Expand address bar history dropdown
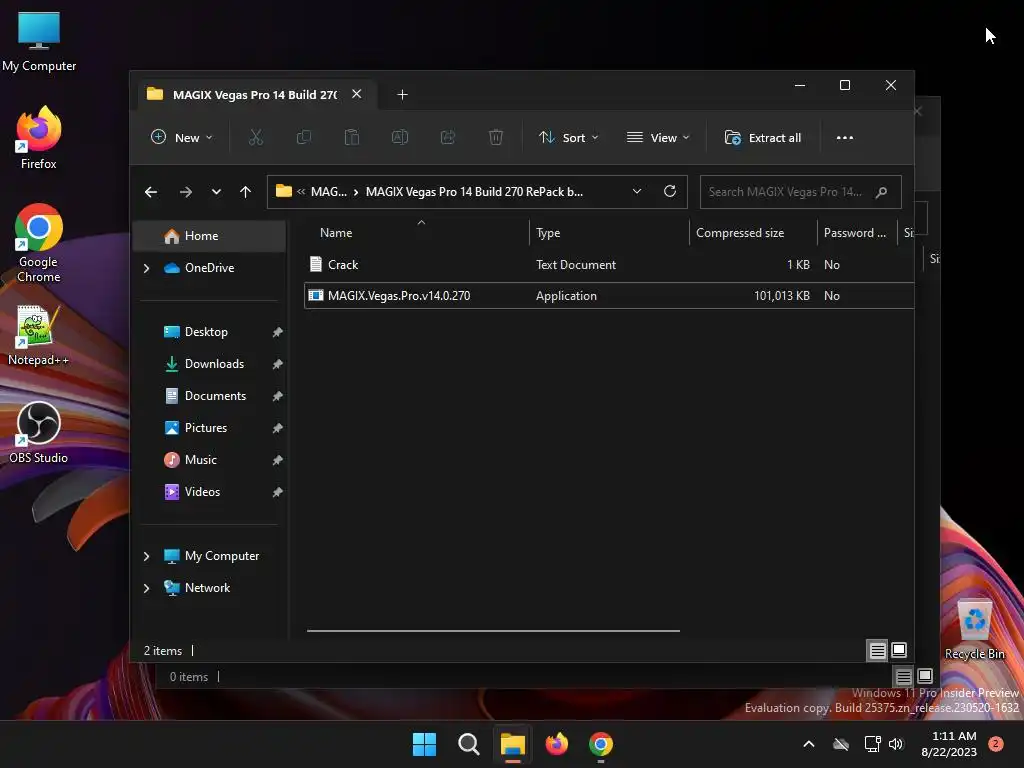This screenshot has width=1024, height=768. (637, 191)
